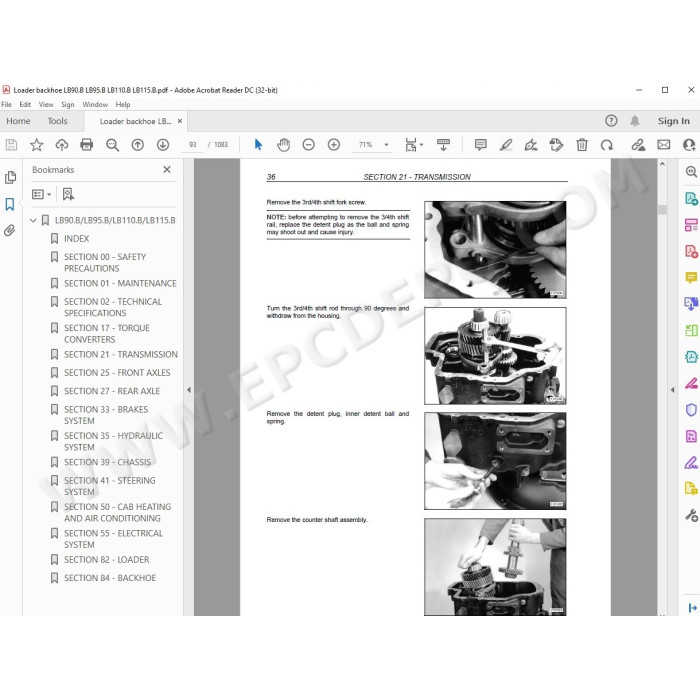Collapse the left navigation pane arrow

[189, 390]
